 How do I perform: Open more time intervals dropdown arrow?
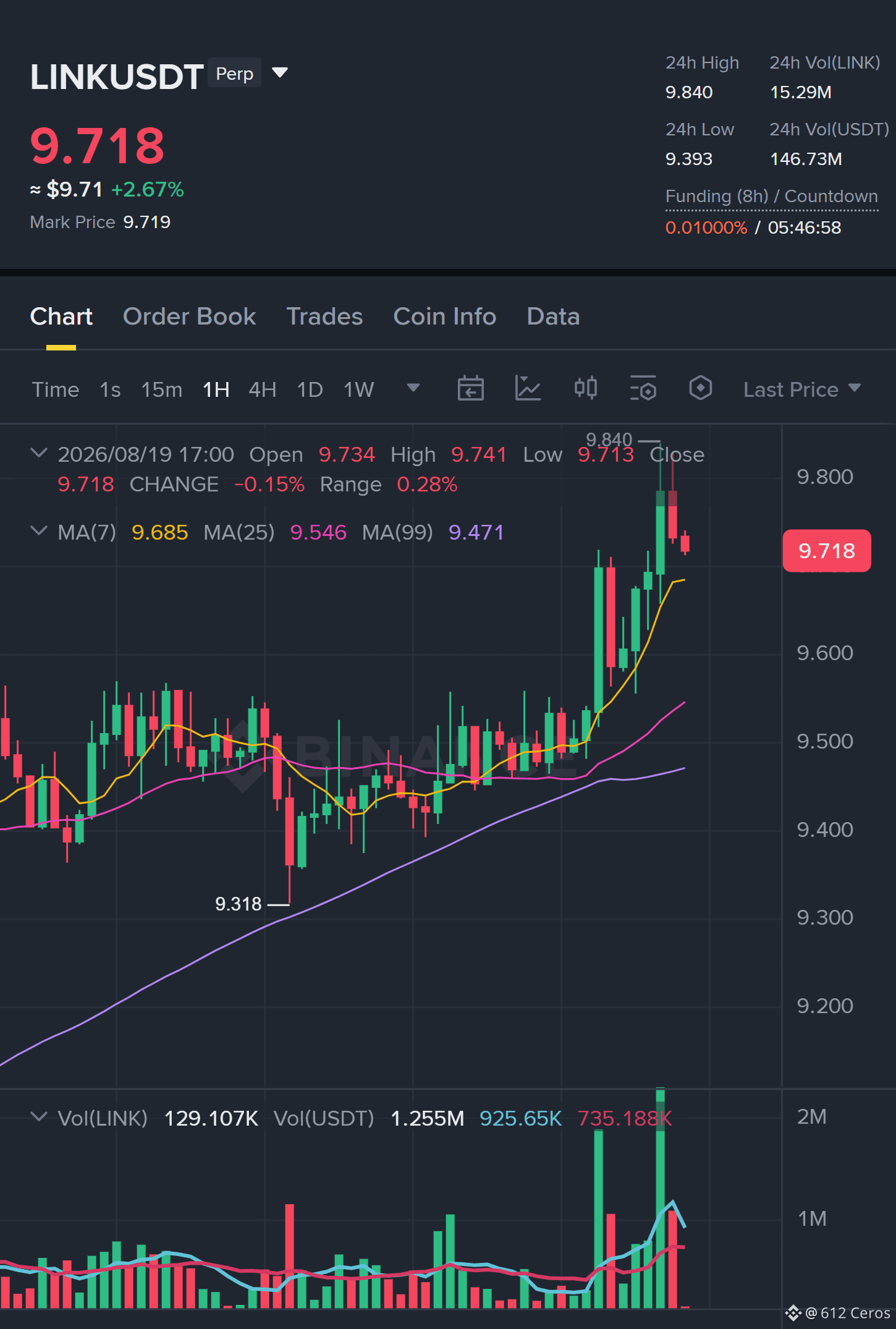(413, 388)
